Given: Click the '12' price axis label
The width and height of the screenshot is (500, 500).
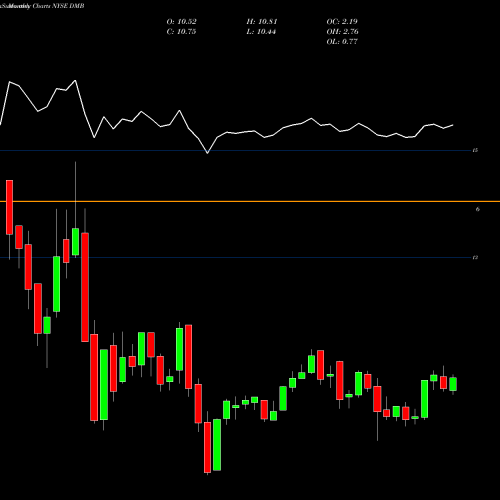Looking at the screenshot, I should (x=475, y=257).
